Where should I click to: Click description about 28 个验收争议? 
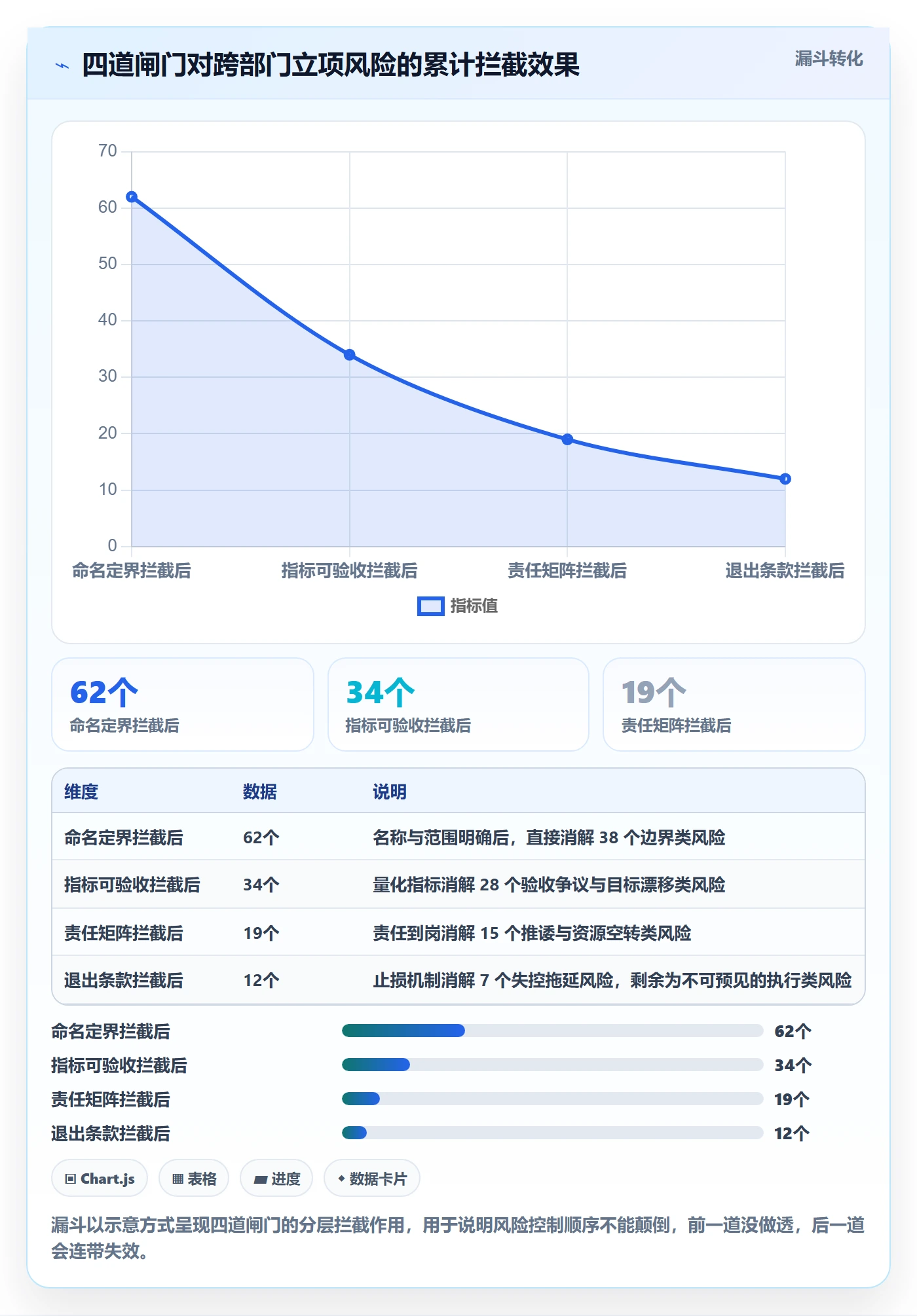coord(549,885)
